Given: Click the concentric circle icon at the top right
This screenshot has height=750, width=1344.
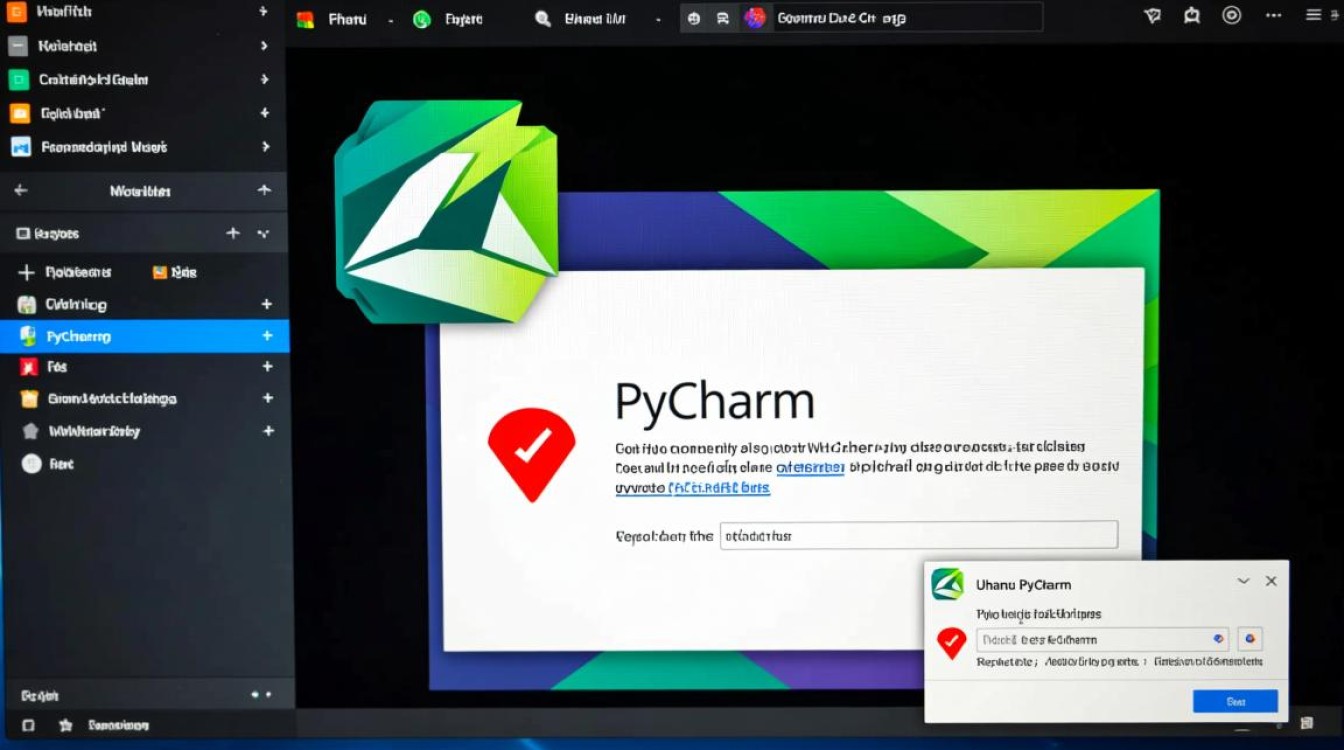Looking at the screenshot, I should click(1232, 15).
